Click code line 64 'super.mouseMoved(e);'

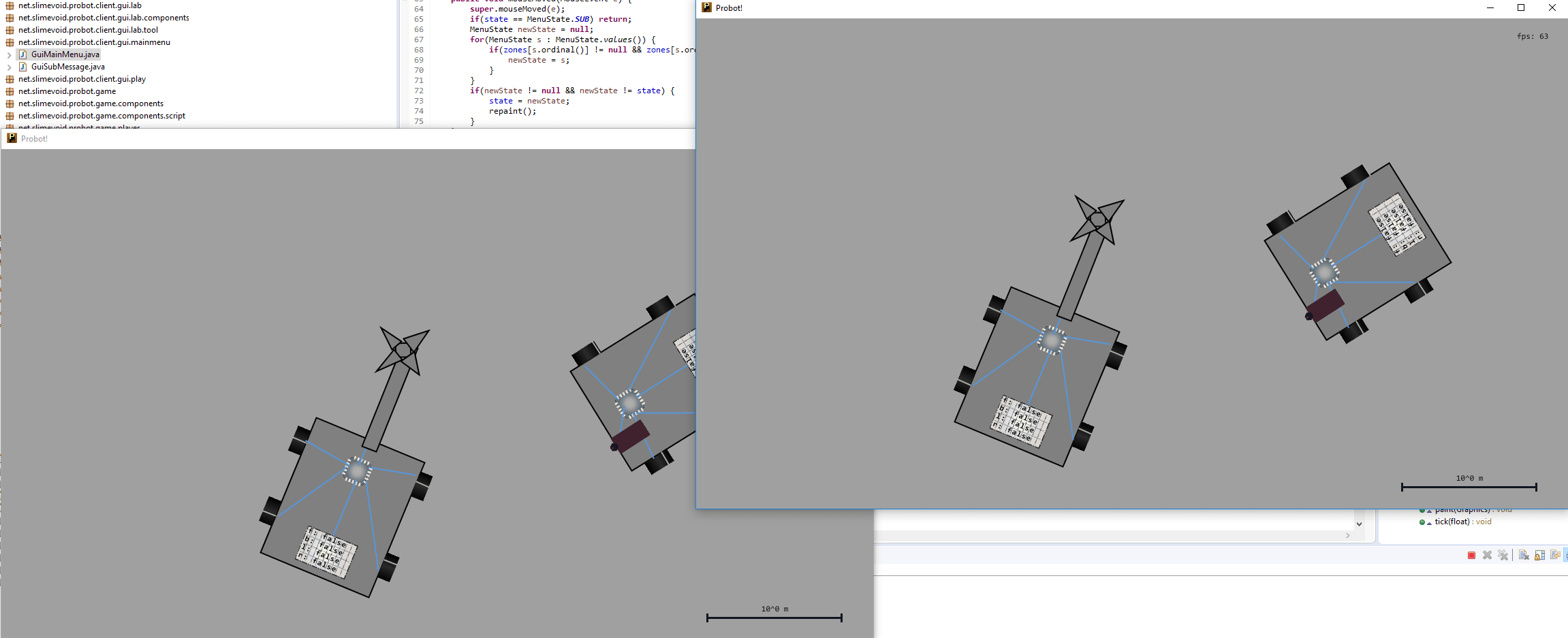pyautogui.click(x=517, y=9)
